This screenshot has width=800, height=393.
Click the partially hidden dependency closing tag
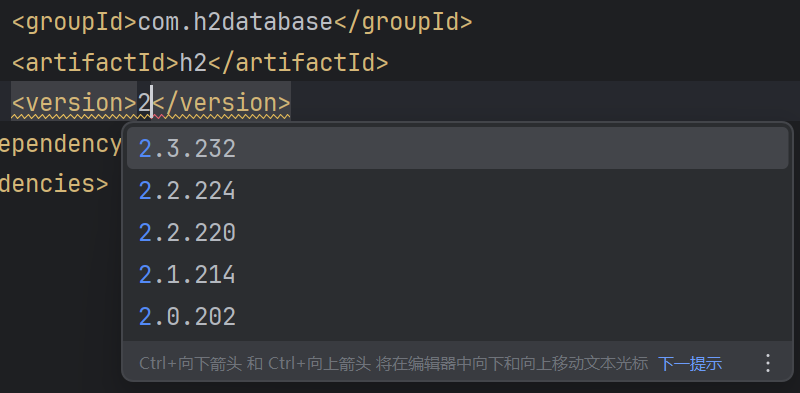60,144
